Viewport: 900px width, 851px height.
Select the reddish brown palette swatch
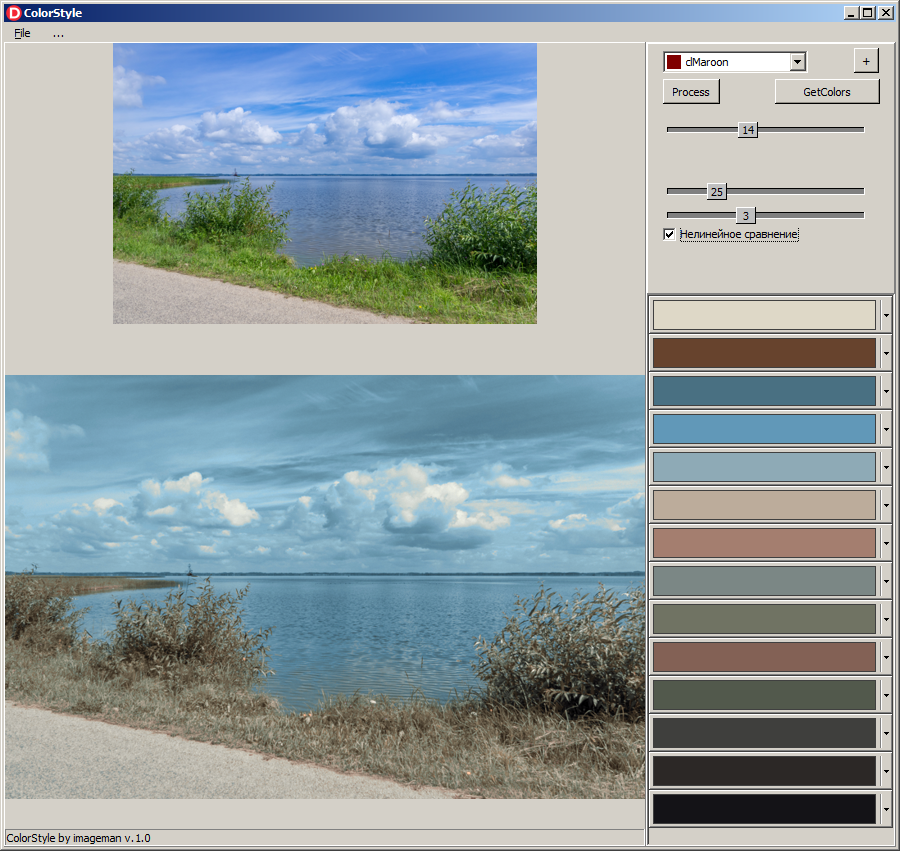coord(764,656)
